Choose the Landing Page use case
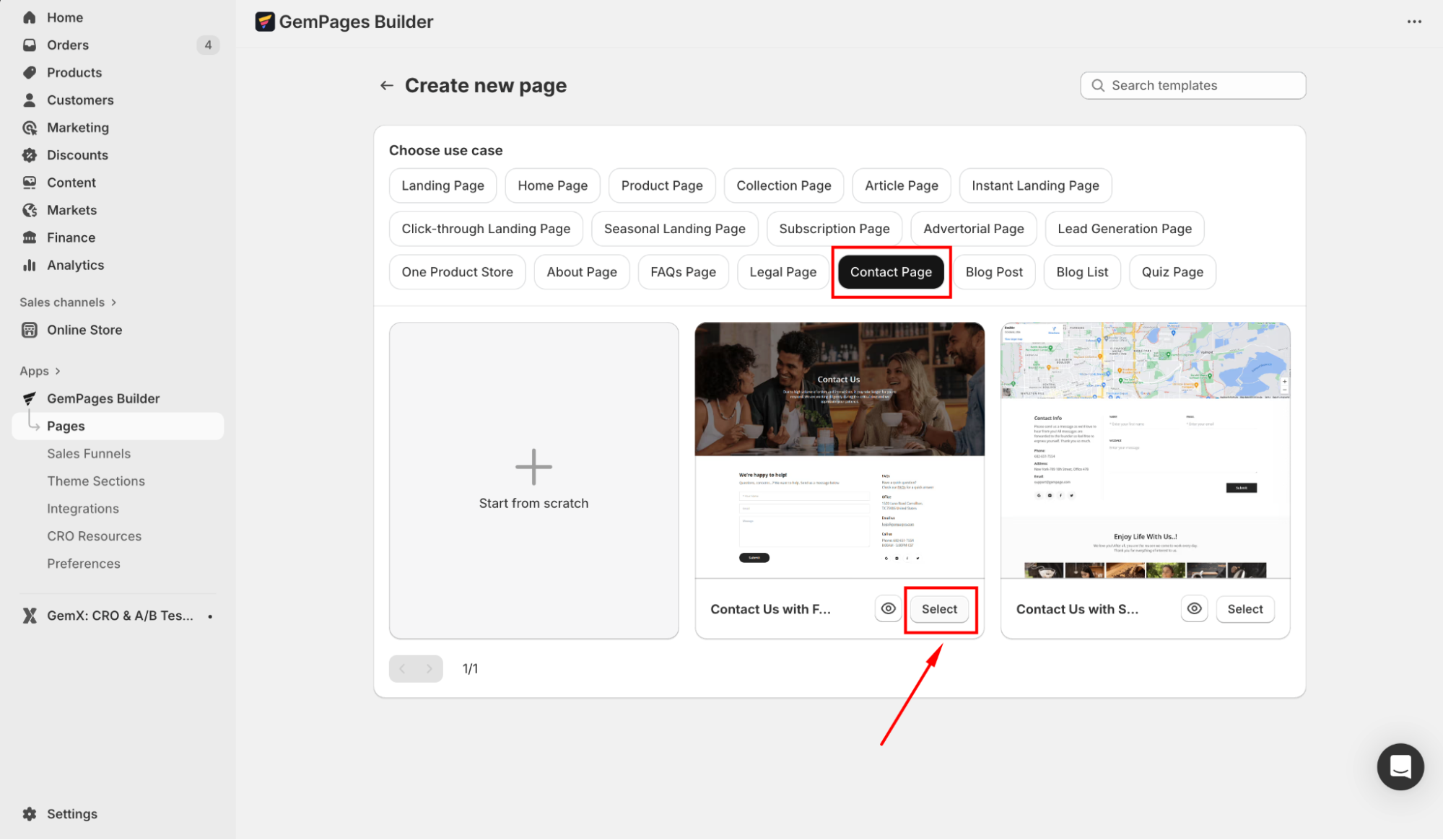This screenshot has width=1443, height=840. (x=443, y=185)
